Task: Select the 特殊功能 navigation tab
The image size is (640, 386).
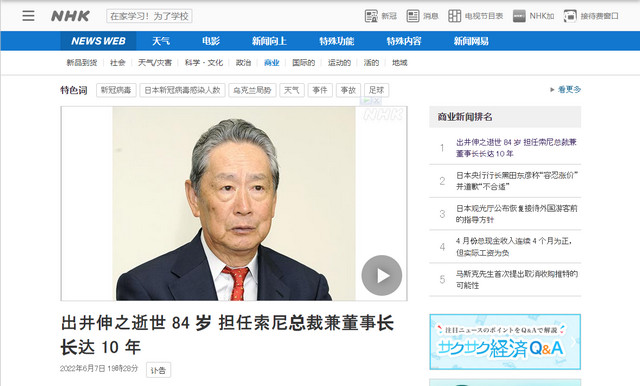Action: click(x=337, y=41)
